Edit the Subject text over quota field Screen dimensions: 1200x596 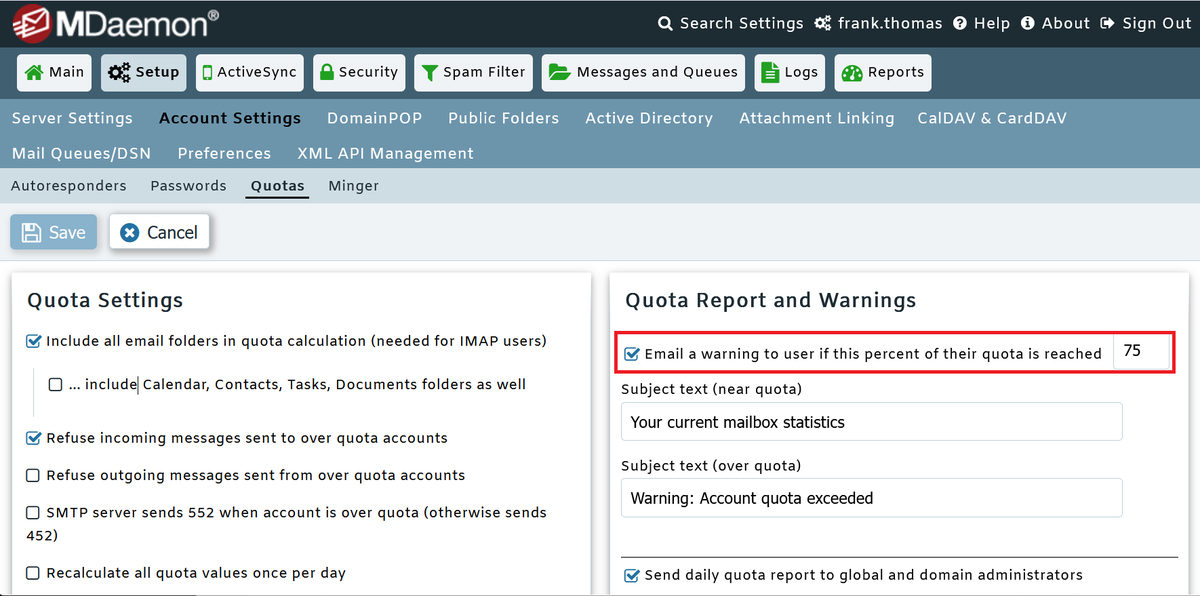[x=871, y=498]
